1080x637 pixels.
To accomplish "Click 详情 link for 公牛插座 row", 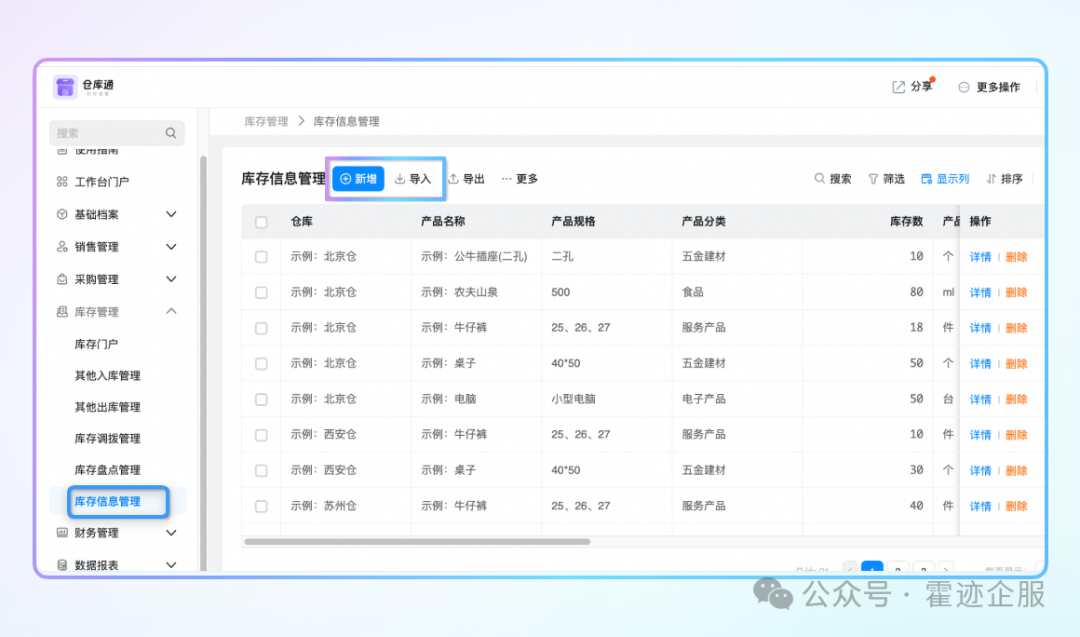I will pyautogui.click(x=980, y=257).
